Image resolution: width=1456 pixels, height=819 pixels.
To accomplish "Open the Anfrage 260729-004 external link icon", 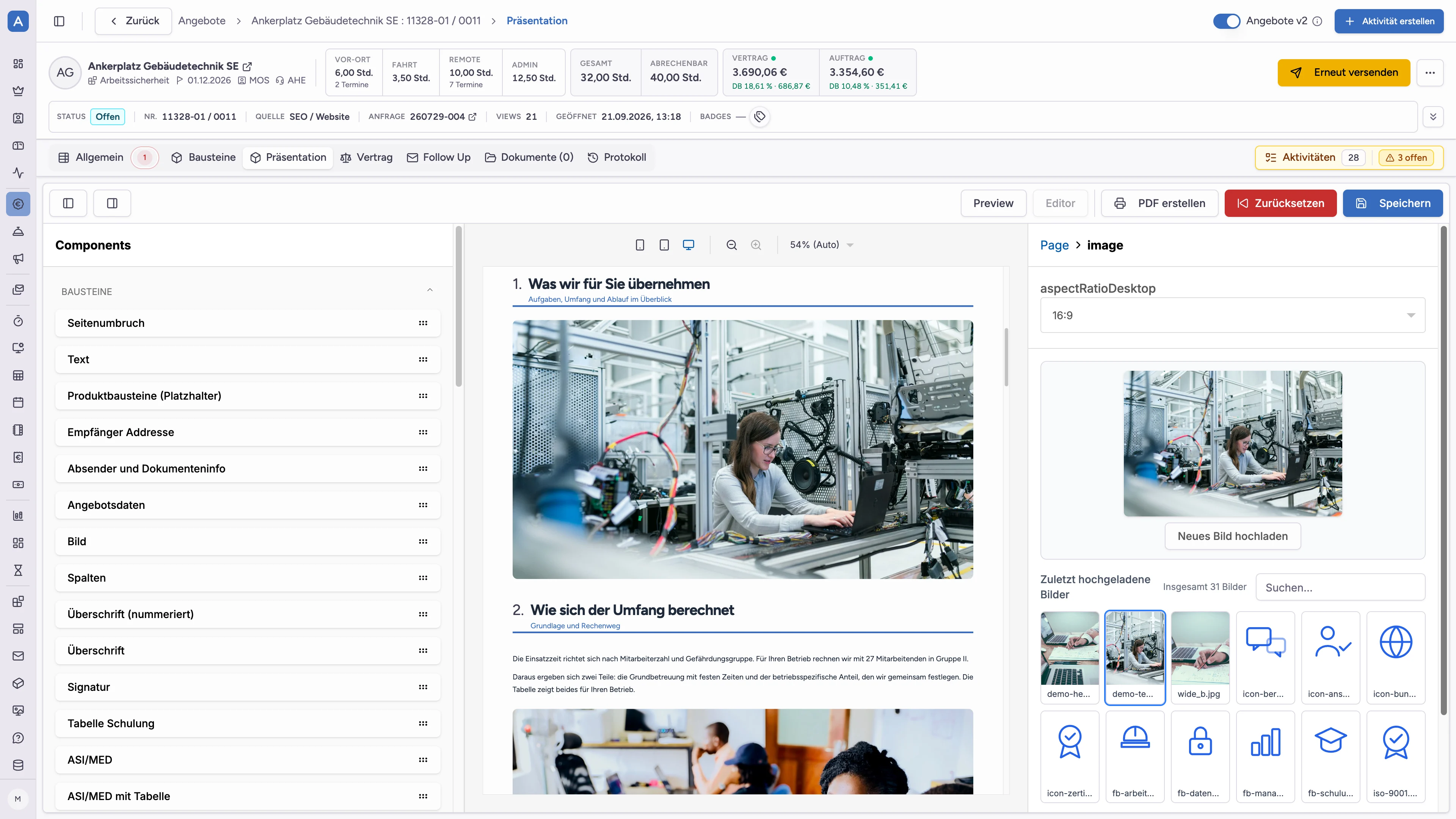I will coord(472,117).
